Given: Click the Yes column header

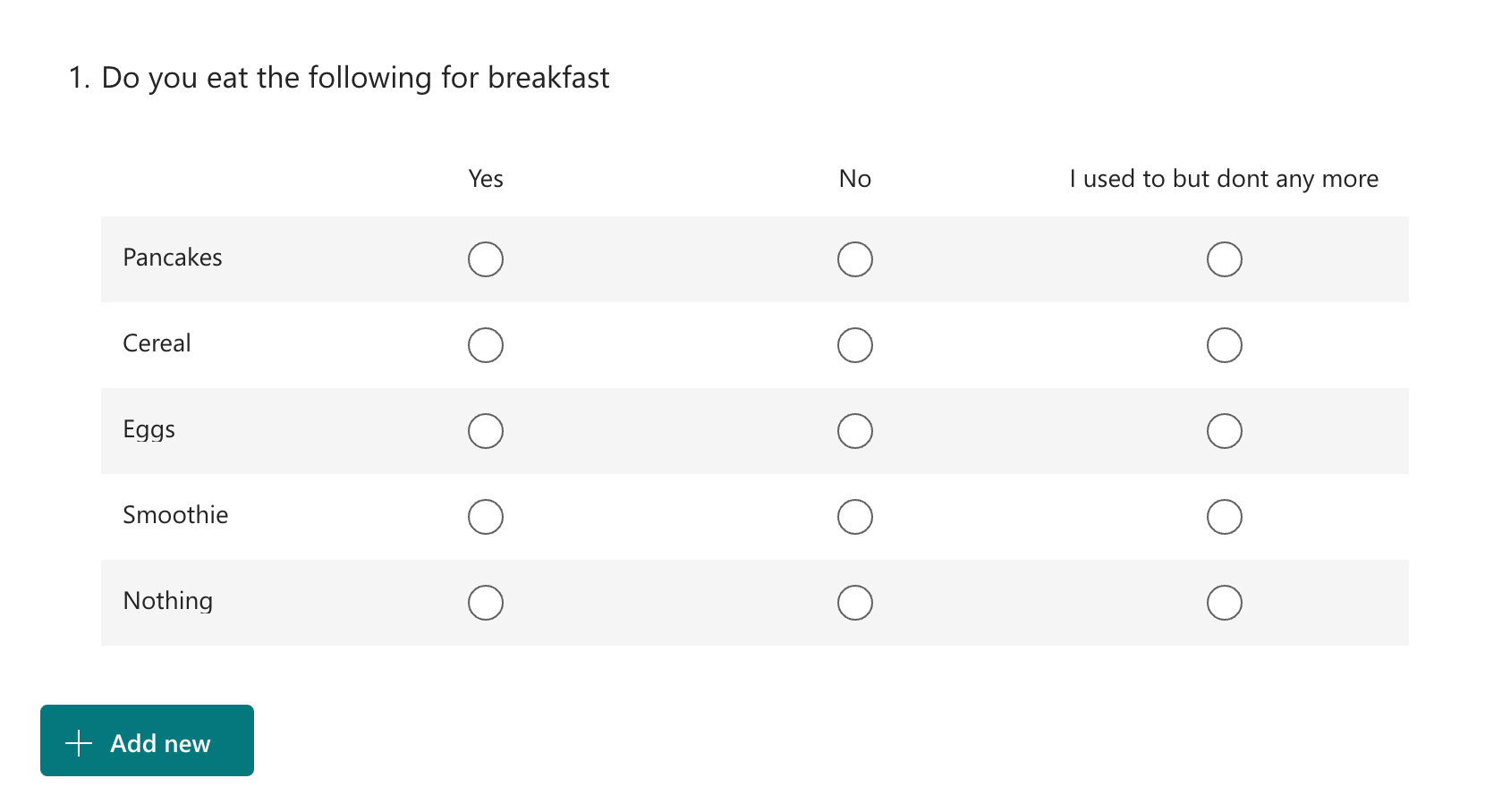Looking at the screenshot, I should [x=485, y=179].
